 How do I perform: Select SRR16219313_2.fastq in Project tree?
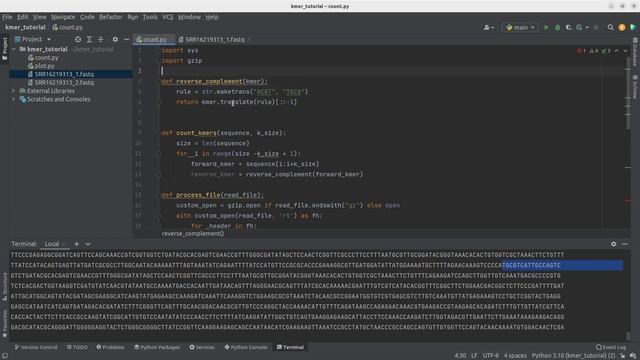point(64,82)
